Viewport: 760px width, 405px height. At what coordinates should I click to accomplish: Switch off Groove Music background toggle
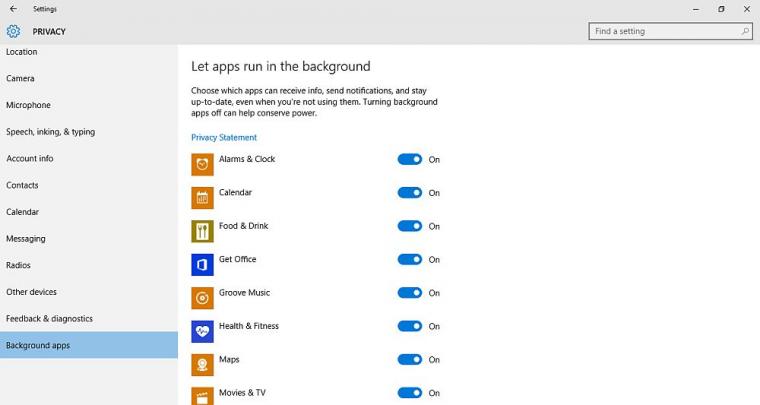[410, 293]
